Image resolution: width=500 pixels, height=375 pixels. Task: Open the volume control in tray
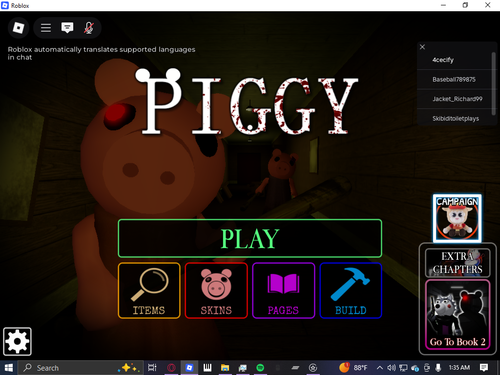click(391, 368)
